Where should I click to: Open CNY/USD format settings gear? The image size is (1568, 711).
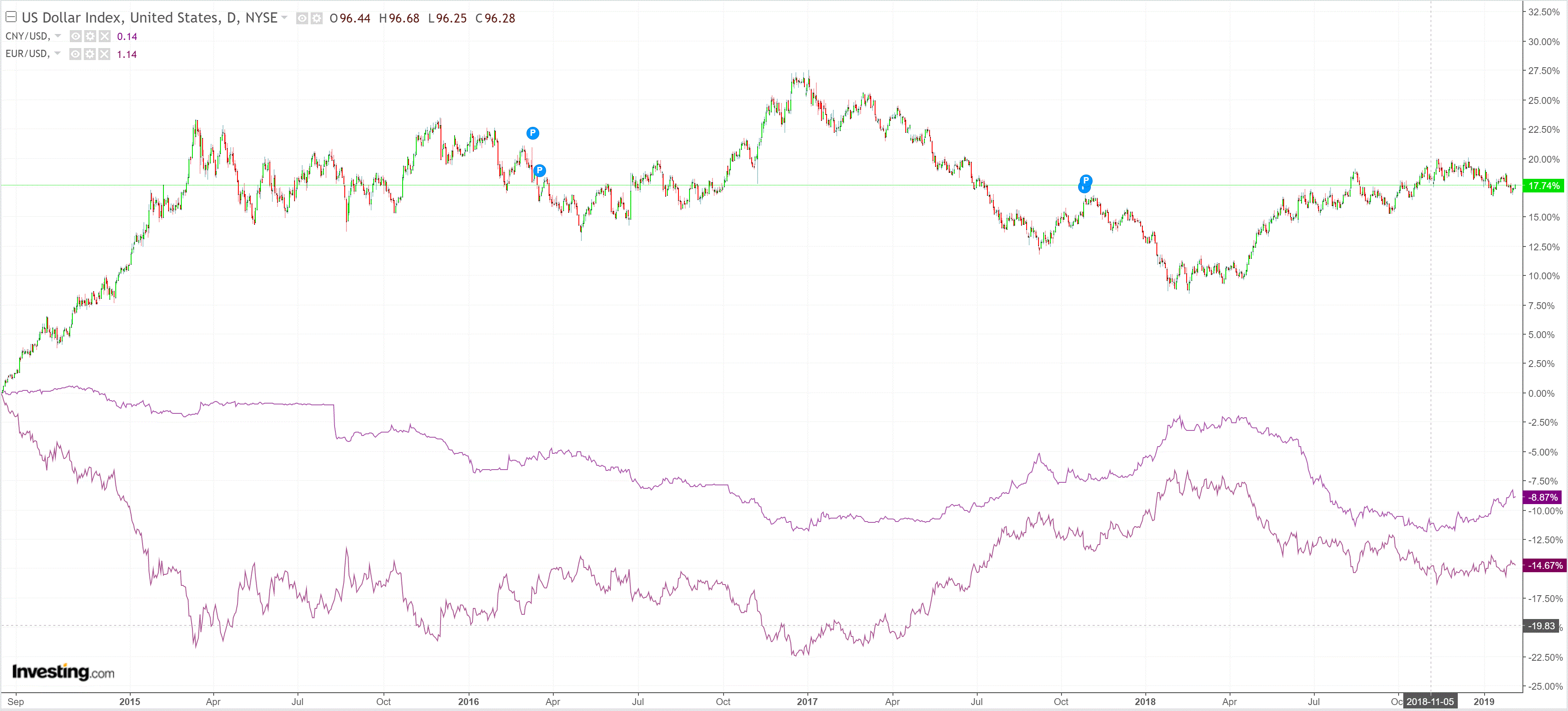(90, 36)
